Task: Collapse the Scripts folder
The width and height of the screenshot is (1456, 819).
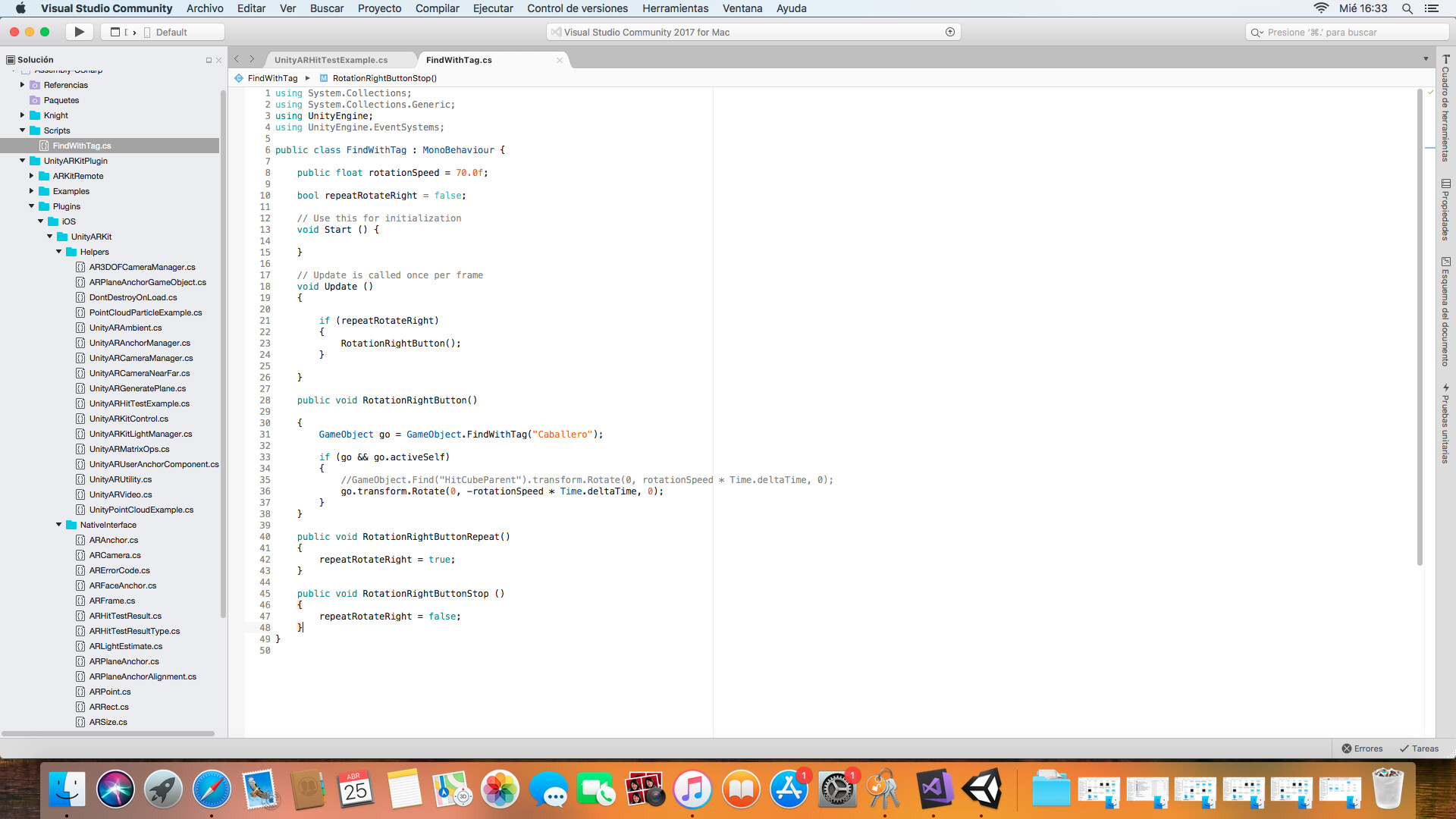Action: click(23, 130)
